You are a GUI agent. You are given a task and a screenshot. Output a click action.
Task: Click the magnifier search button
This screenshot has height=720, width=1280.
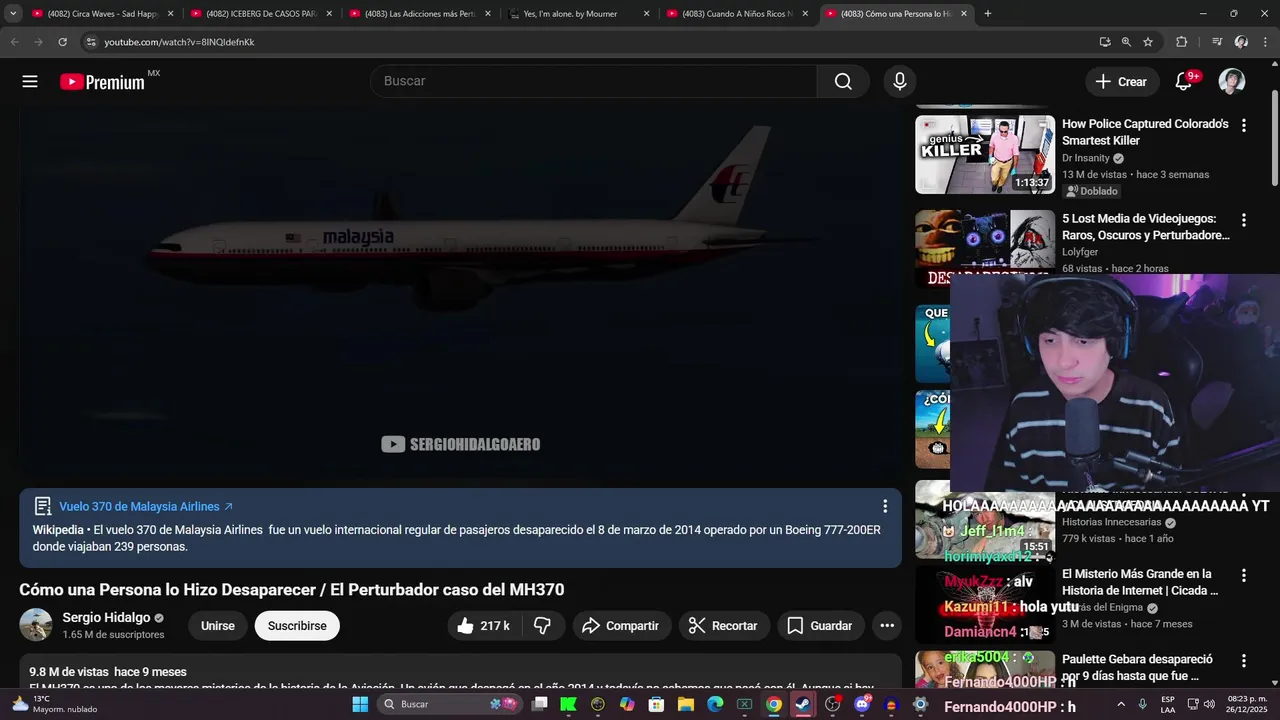pos(843,81)
